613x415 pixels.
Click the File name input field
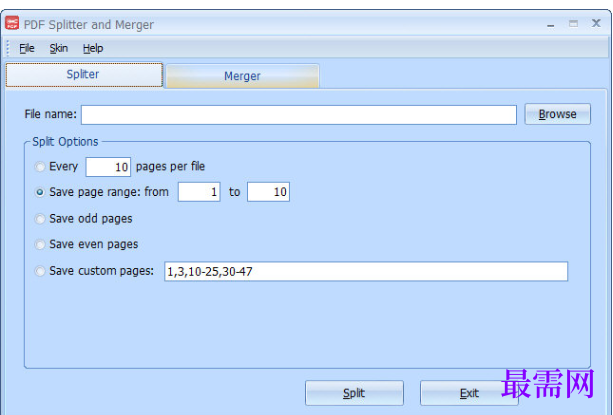point(299,115)
